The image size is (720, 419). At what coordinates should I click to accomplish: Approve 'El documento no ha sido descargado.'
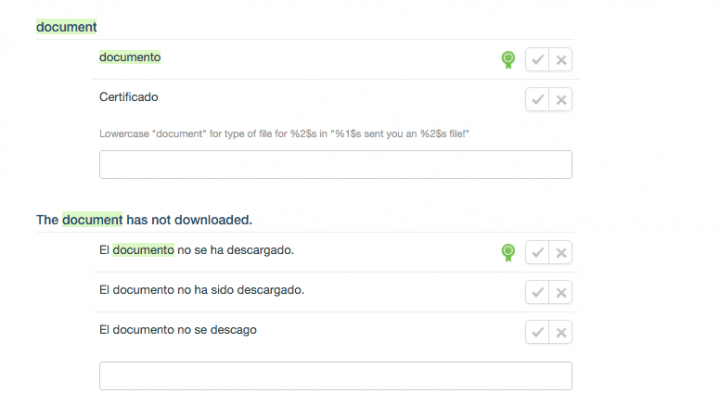[538, 292]
